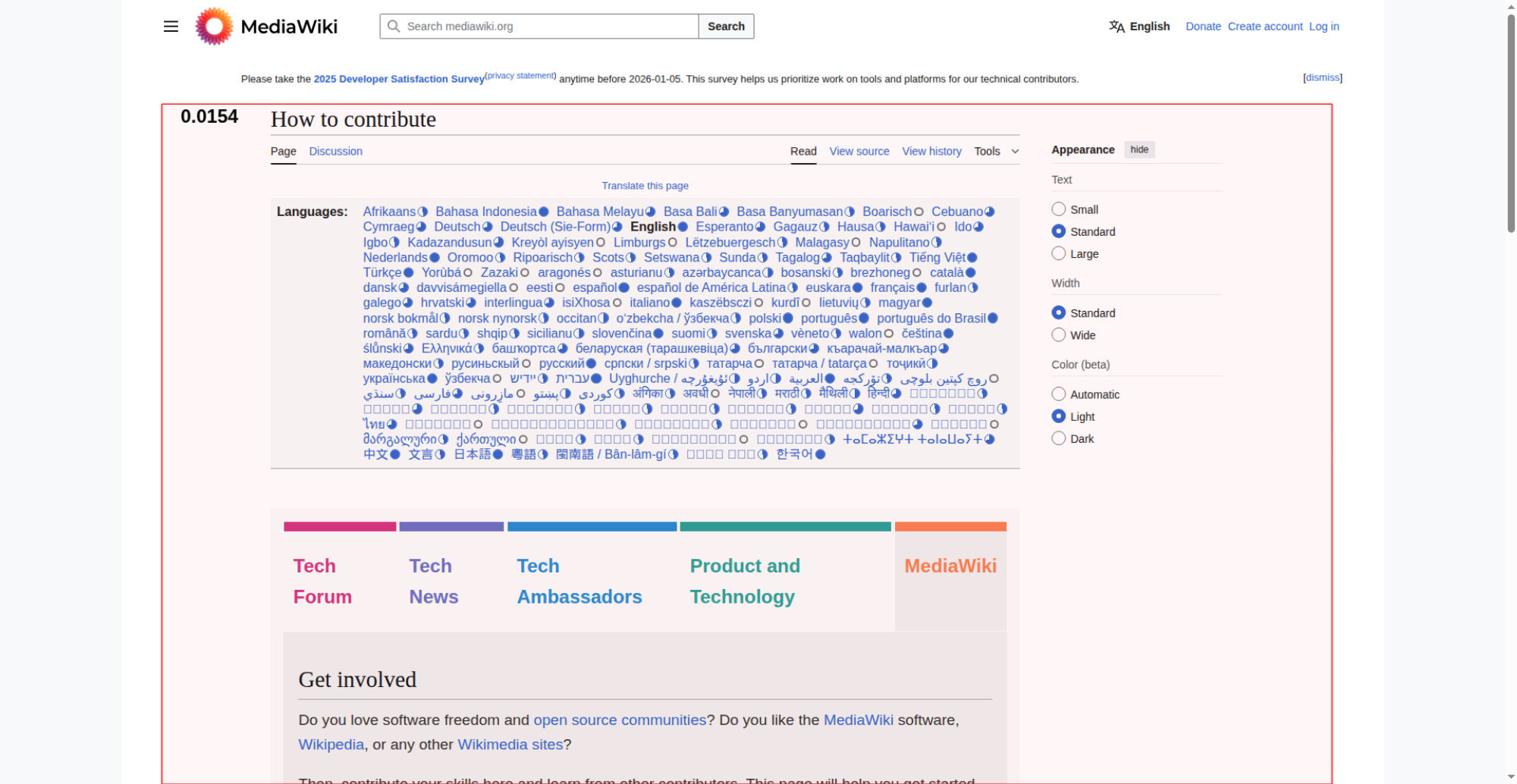This screenshot has height=784, width=1517.
Task: Click the search magnifier icon
Action: point(394,27)
